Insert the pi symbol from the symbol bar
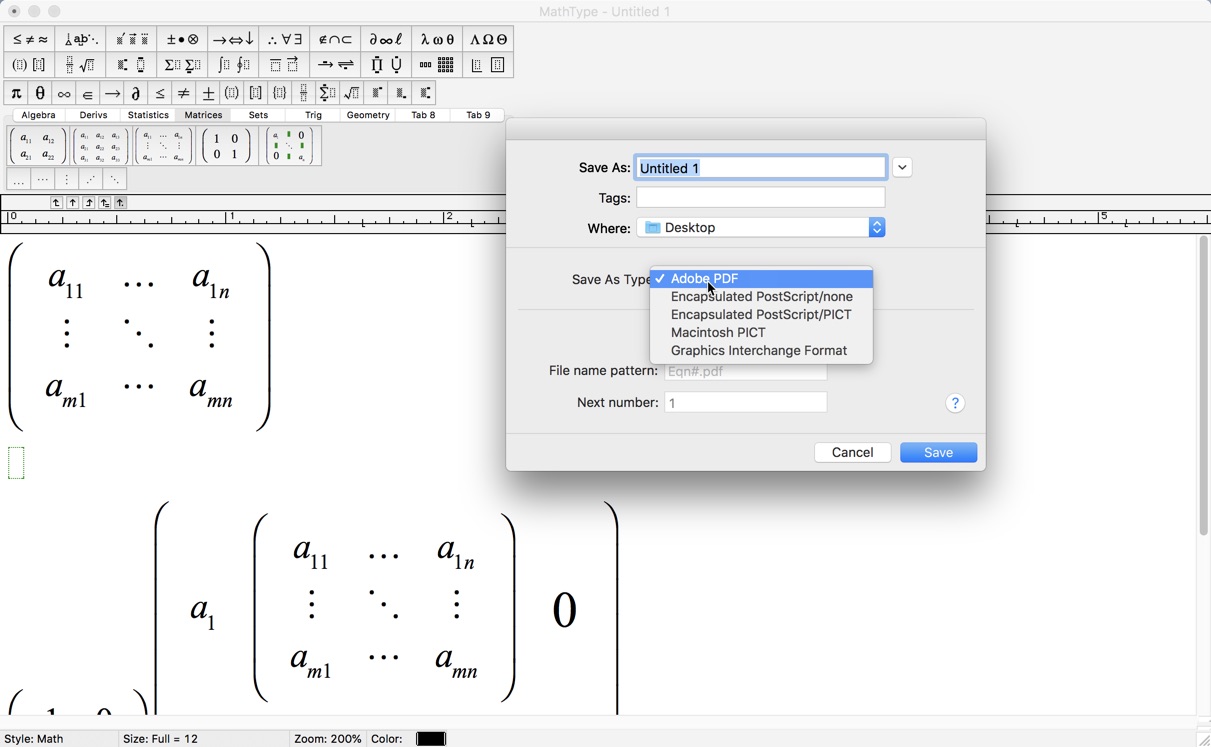 15,92
